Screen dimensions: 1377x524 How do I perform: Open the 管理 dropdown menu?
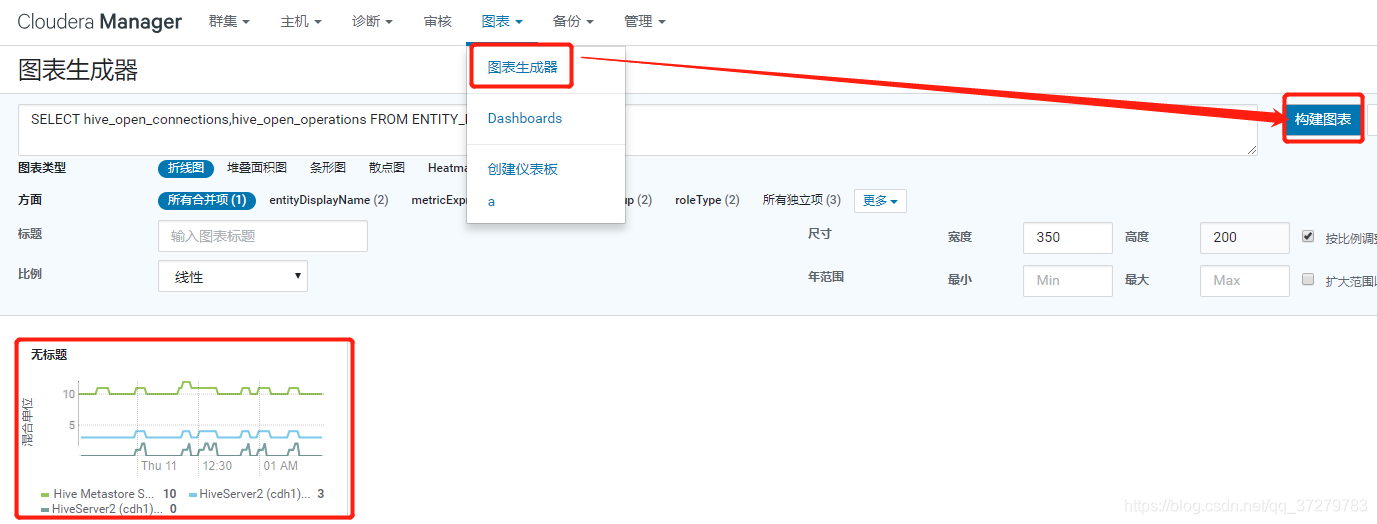click(644, 21)
